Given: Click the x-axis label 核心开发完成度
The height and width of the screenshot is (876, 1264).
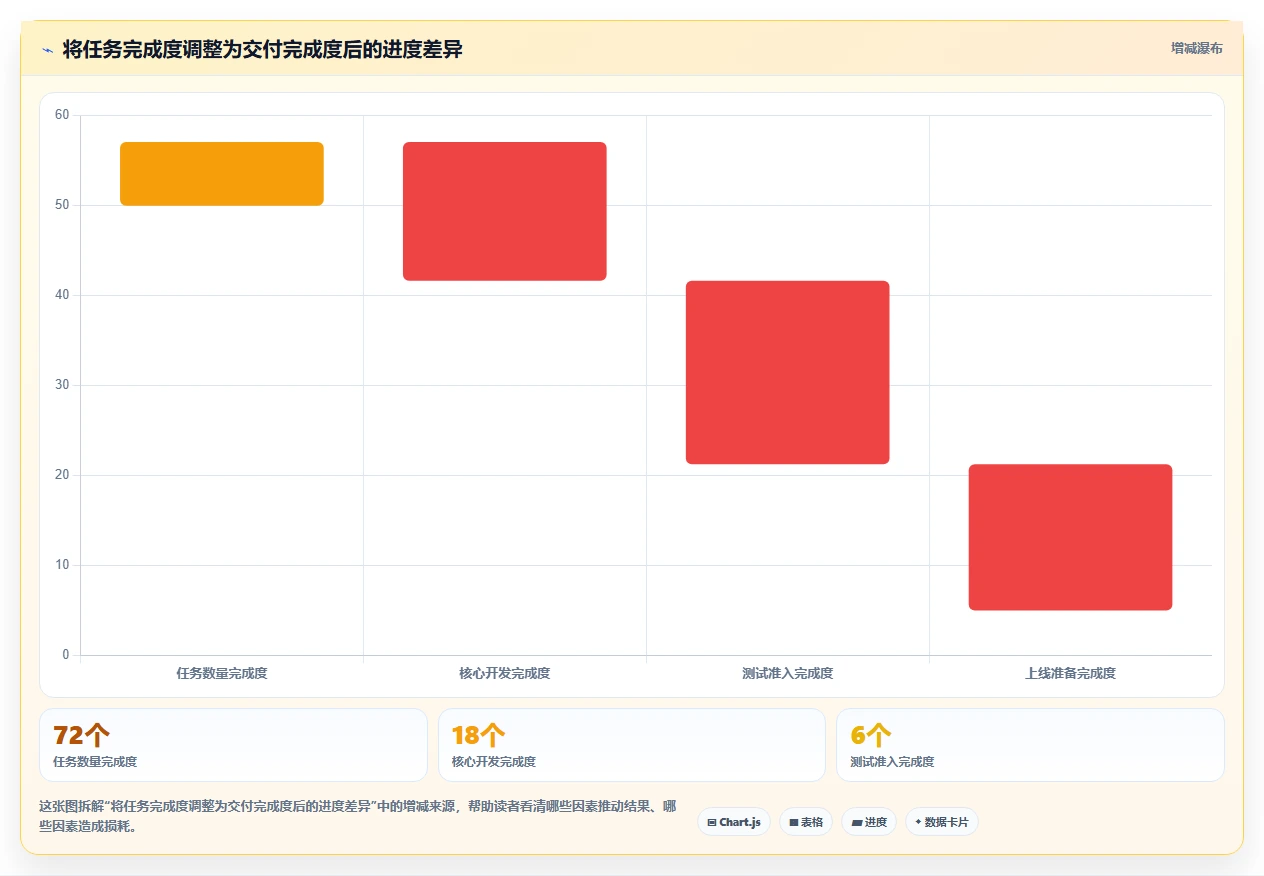Looking at the screenshot, I should (505, 674).
